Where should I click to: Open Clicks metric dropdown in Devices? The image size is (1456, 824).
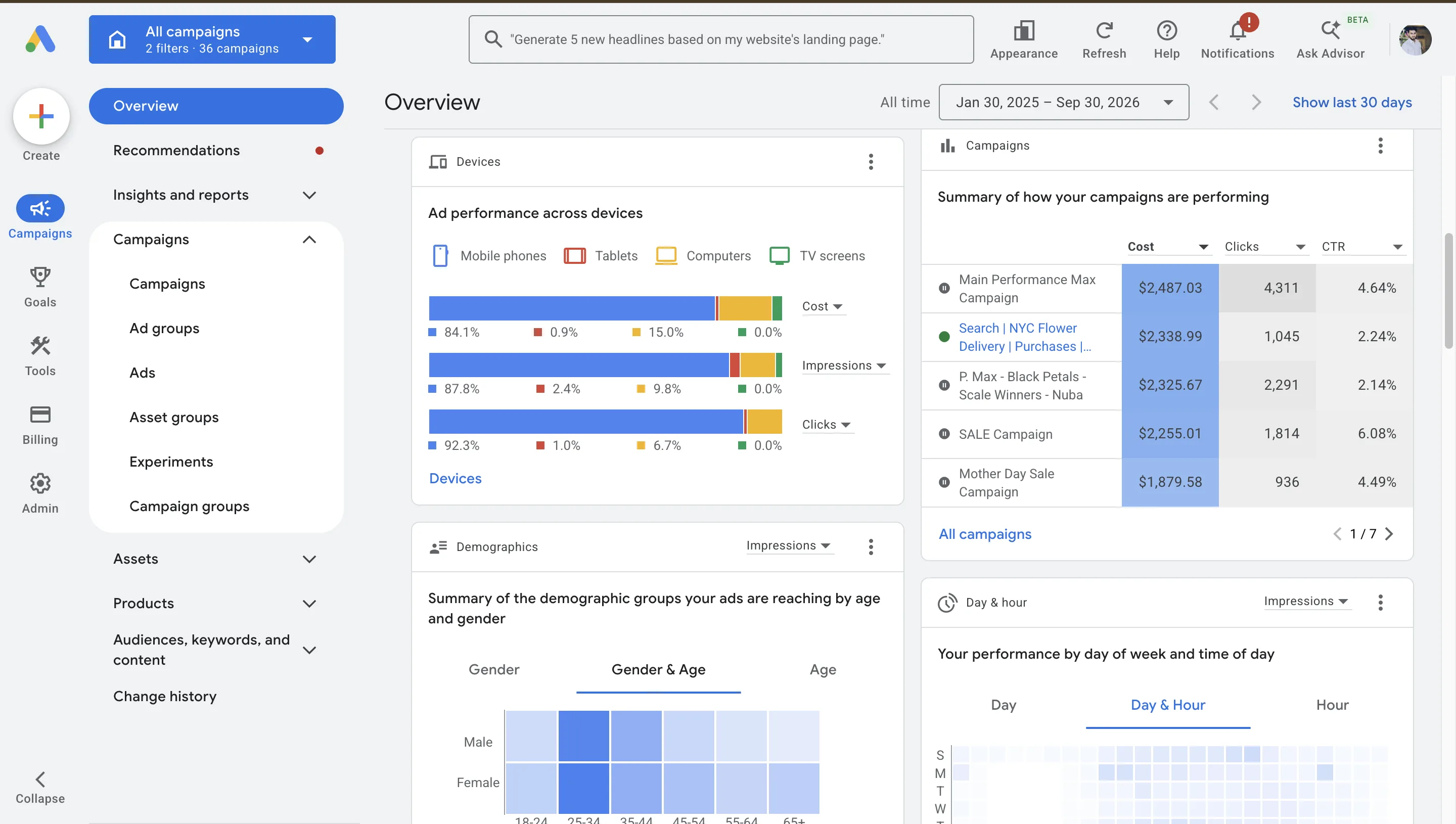click(827, 425)
